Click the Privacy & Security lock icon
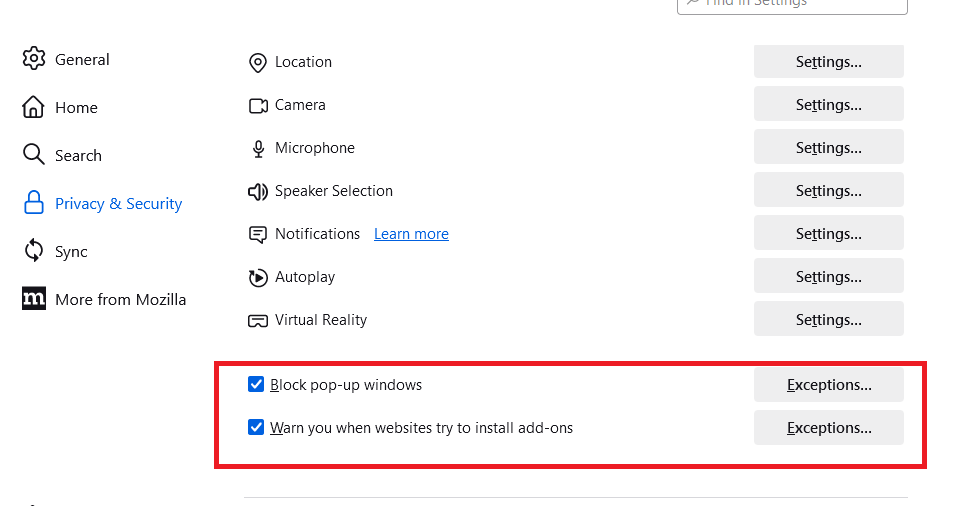Viewport: 961px width, 506px height. [34, 203]
